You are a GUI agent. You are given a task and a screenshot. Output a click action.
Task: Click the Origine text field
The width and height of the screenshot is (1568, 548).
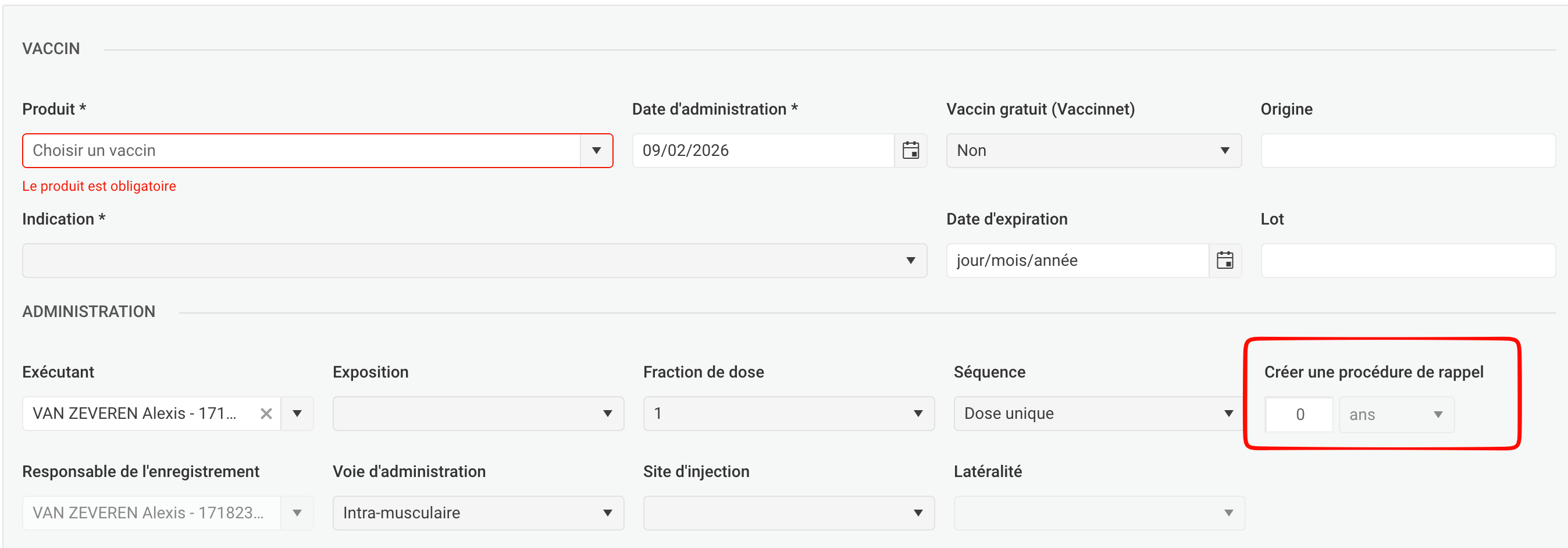point(1407,151)
